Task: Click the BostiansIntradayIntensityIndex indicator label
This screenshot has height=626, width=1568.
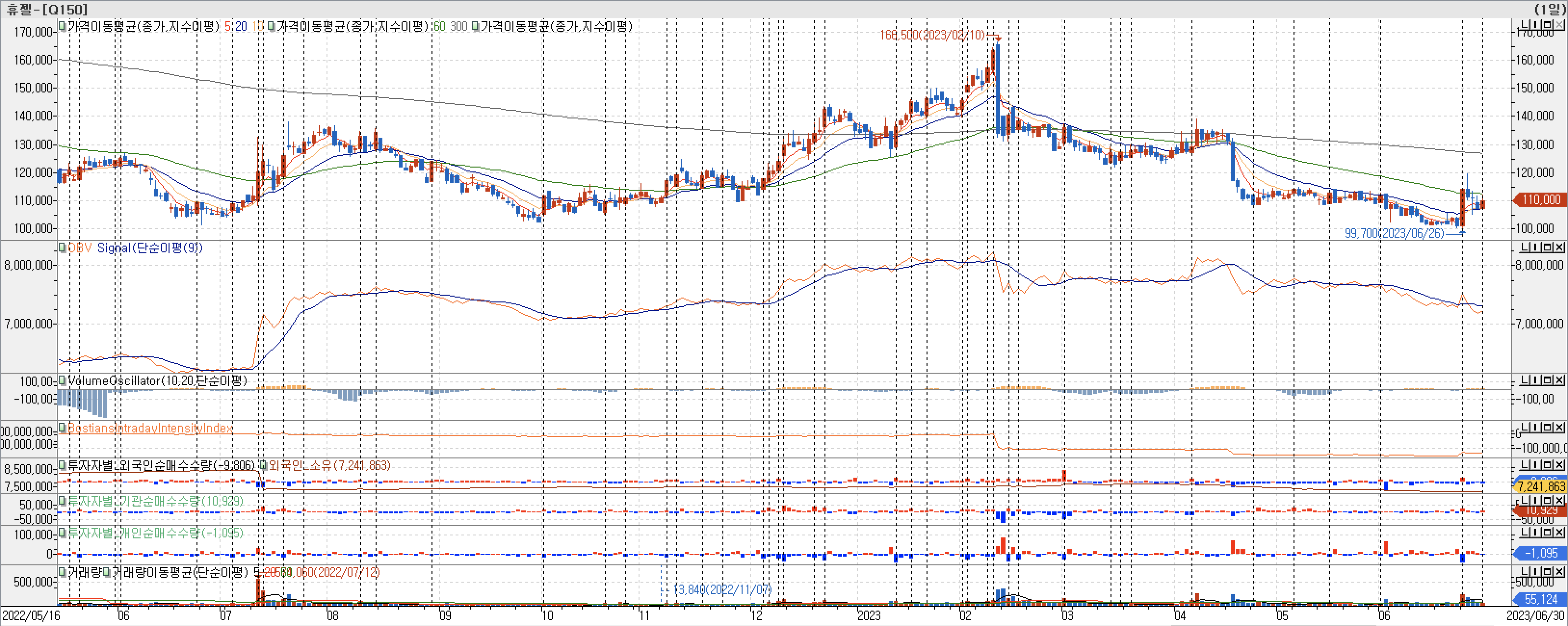Action: (x=150, y=428)
